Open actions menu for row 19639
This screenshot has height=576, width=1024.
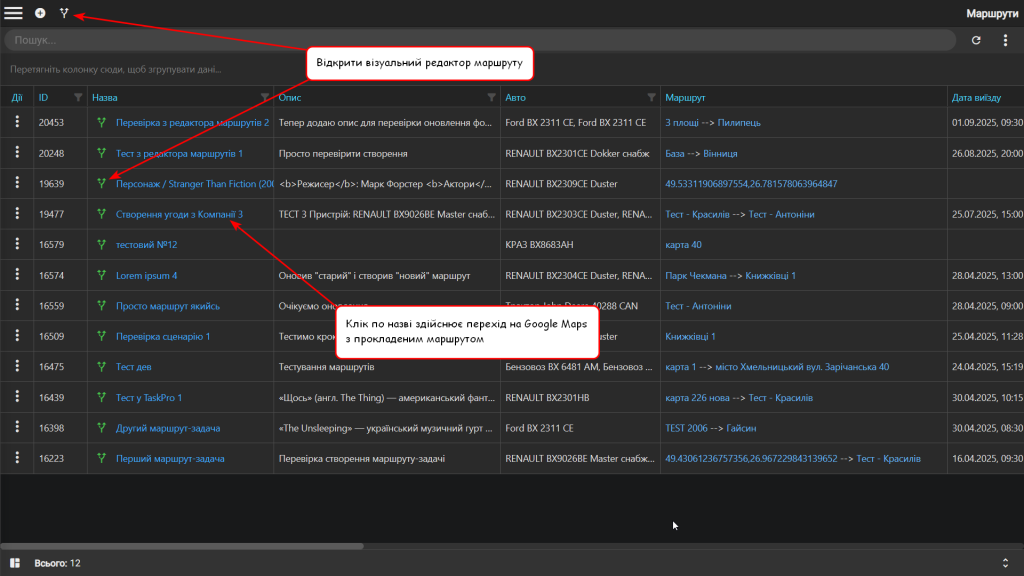[17, 184]
